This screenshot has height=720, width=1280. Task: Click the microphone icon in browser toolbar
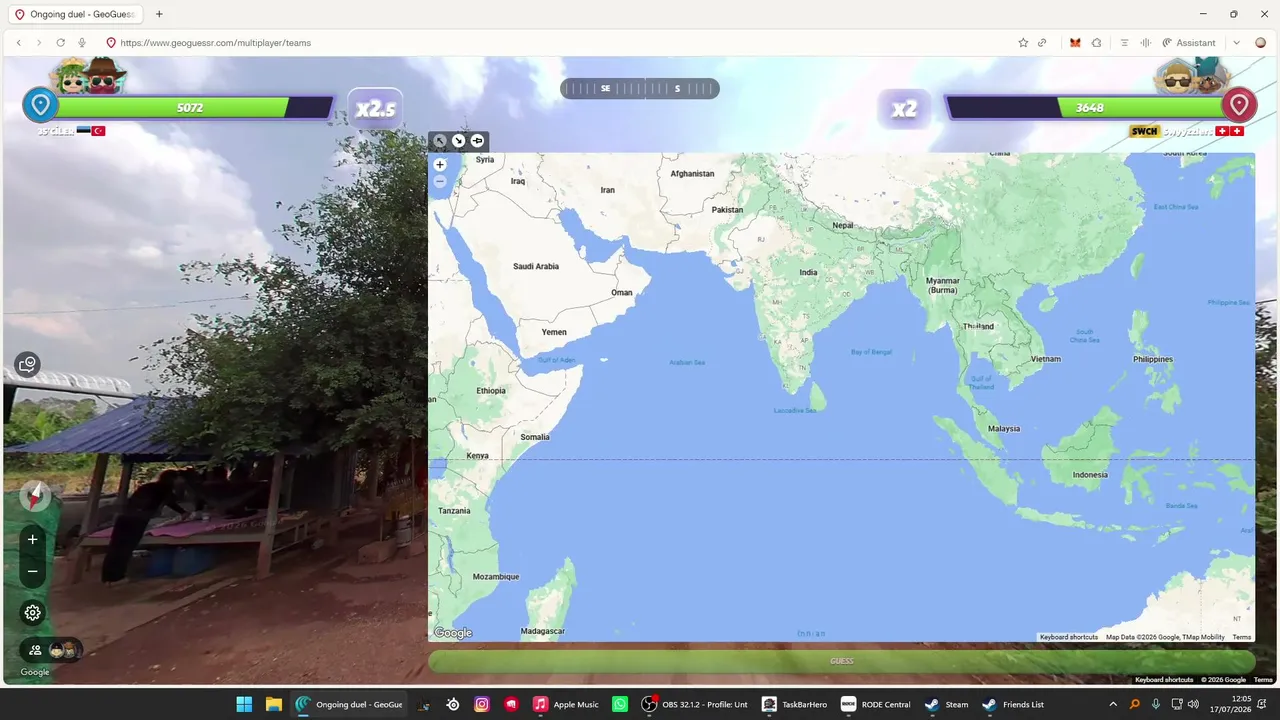click(x=82, y=43)
